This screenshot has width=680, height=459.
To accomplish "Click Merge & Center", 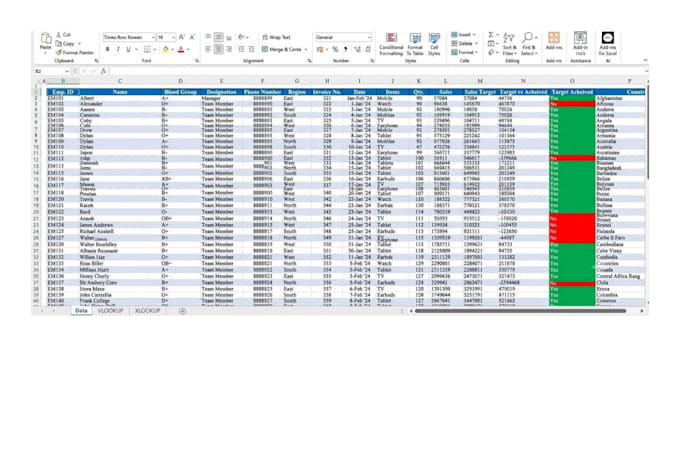I will [284, 49].
